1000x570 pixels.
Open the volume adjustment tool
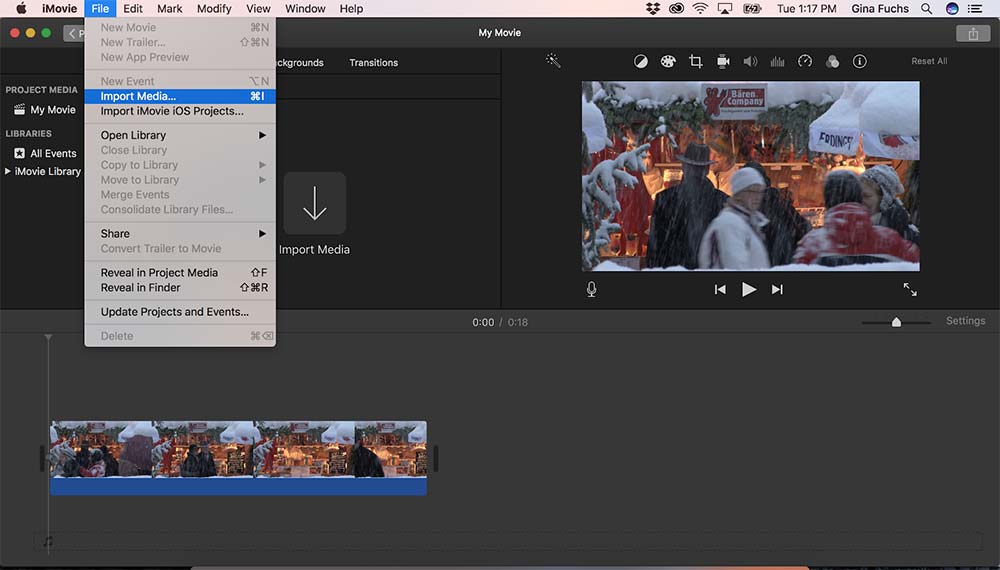(x=750, y=62)
